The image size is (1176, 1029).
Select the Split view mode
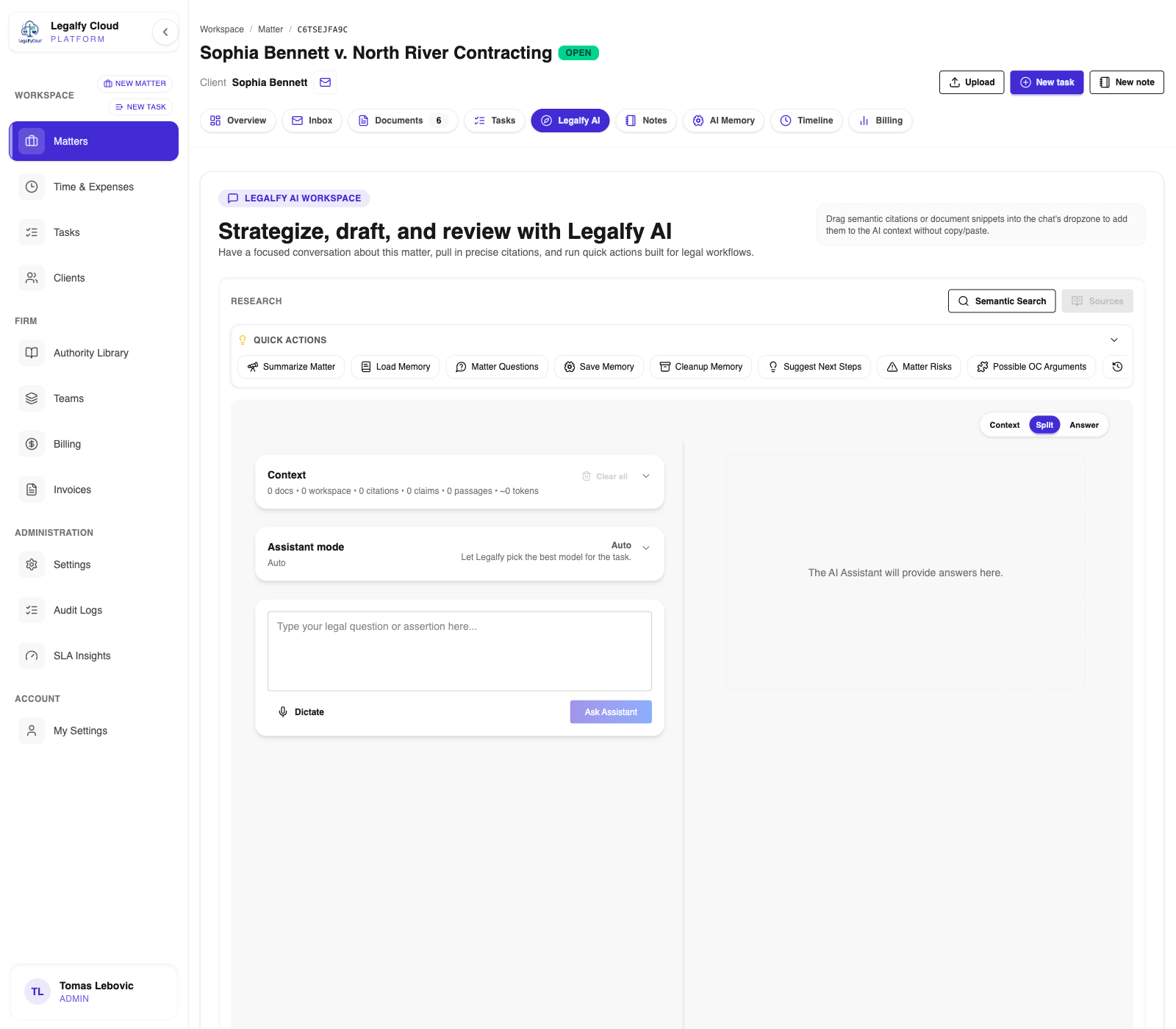[1044, 425]
